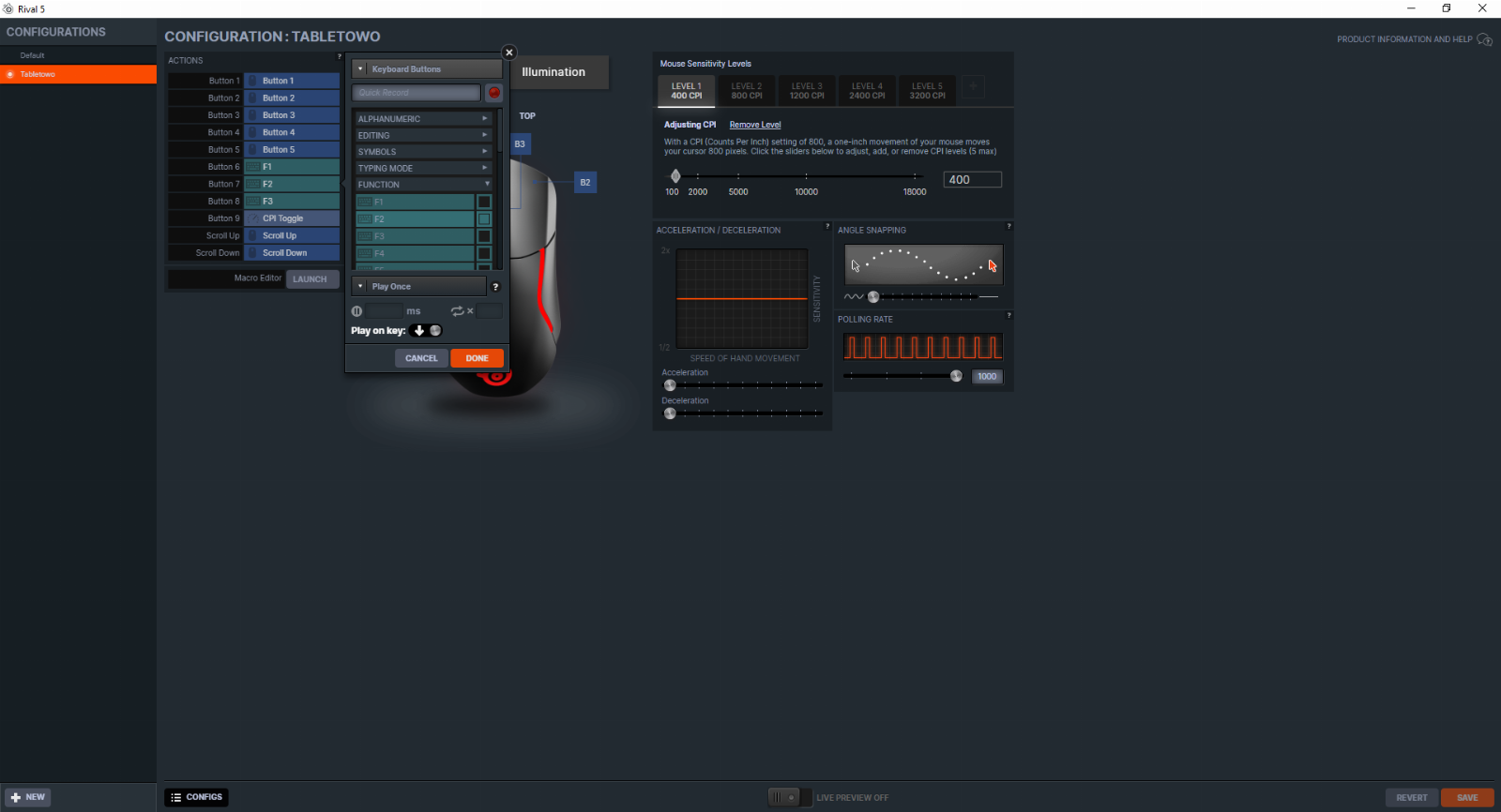Open the Illumination tab
Image resolution: width=1501 pixels, height=812 pixels.
coord(553,72)
